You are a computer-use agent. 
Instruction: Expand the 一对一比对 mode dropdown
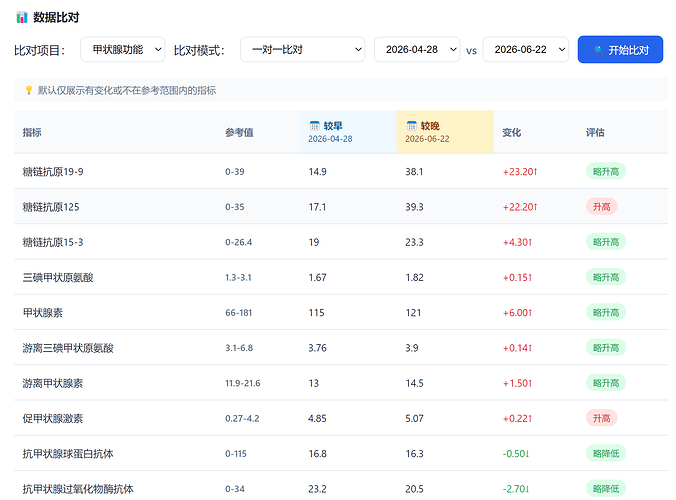click(303, 50)
